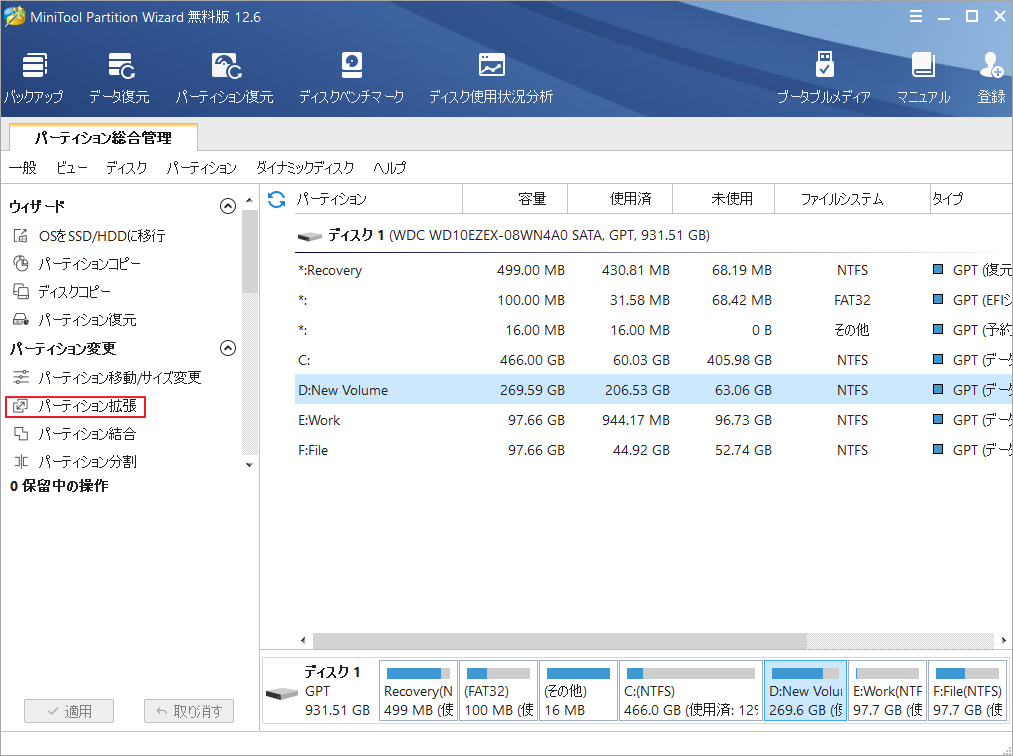Viewport: 1013px width, 756px height.
Task: Sort by タイプ column header
Action: coord(970,199)
